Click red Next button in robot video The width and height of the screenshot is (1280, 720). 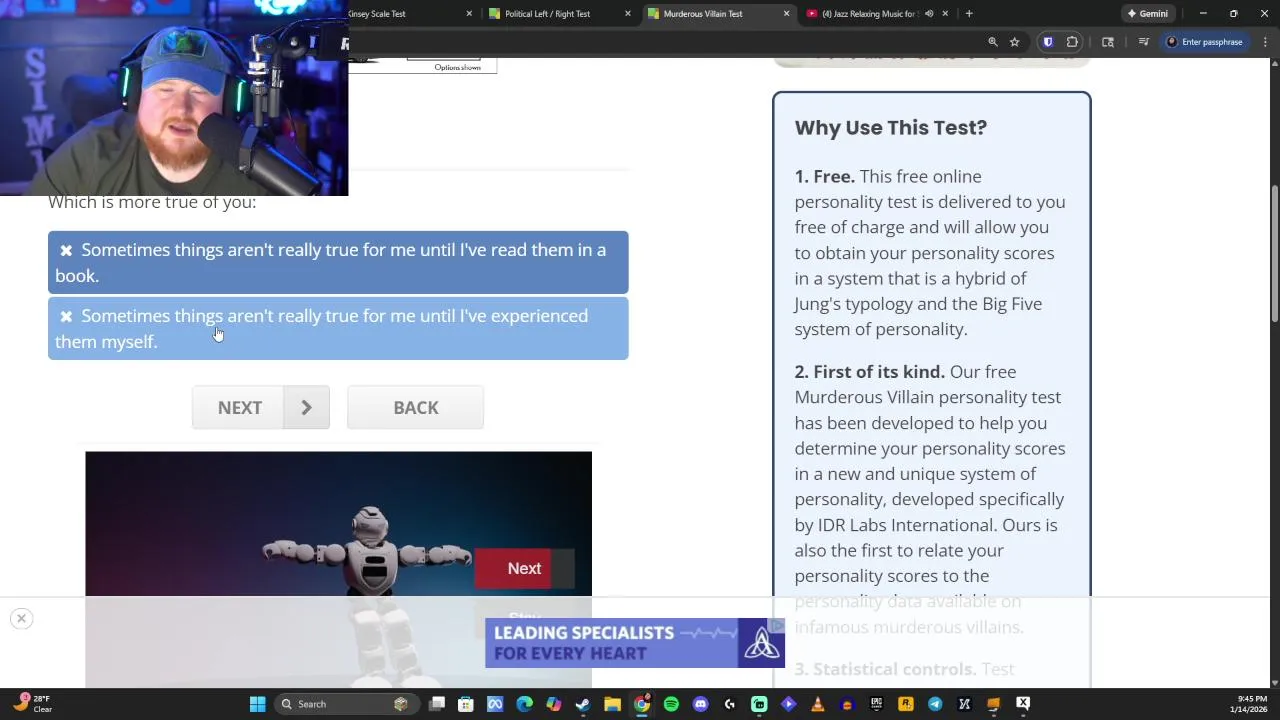[524, 568]
